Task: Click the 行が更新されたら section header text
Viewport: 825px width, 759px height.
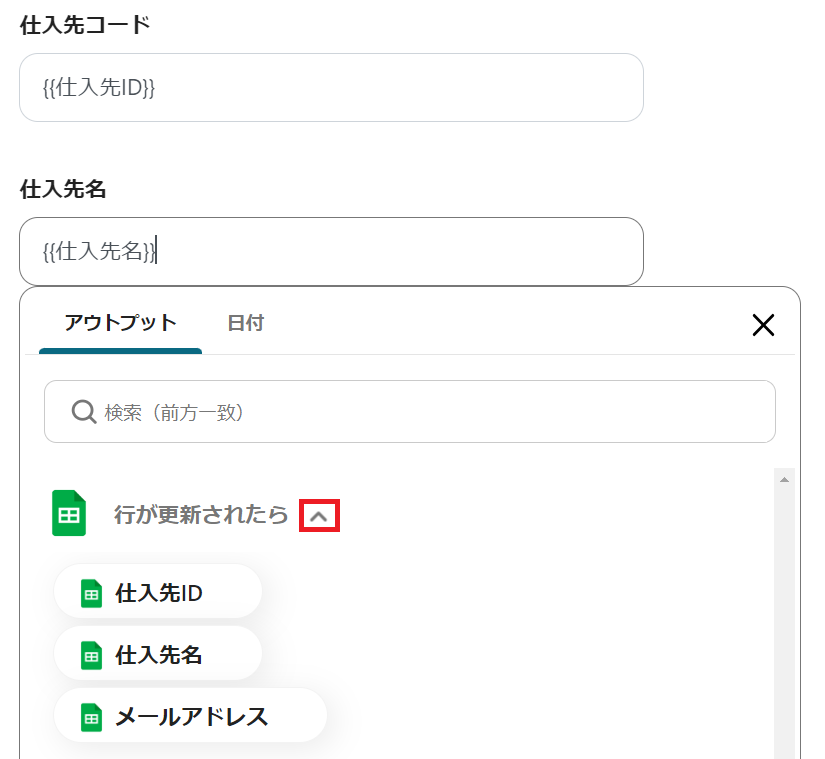Action: point(201,516)
